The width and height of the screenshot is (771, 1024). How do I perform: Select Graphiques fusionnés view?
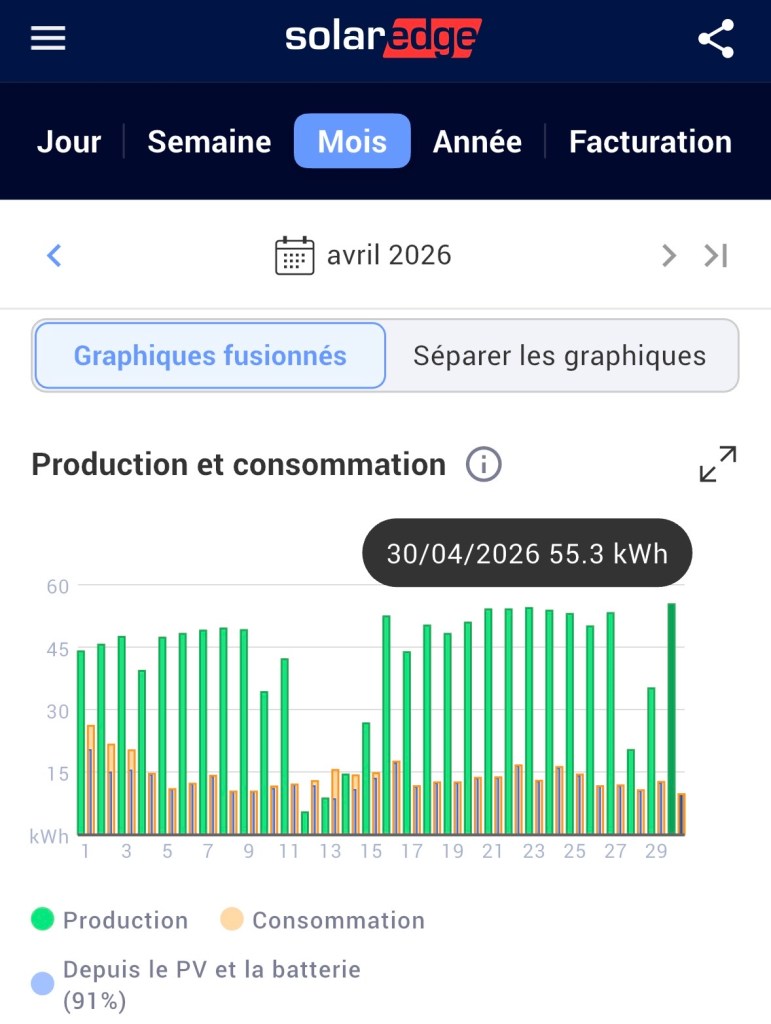[x=210, y=355]
